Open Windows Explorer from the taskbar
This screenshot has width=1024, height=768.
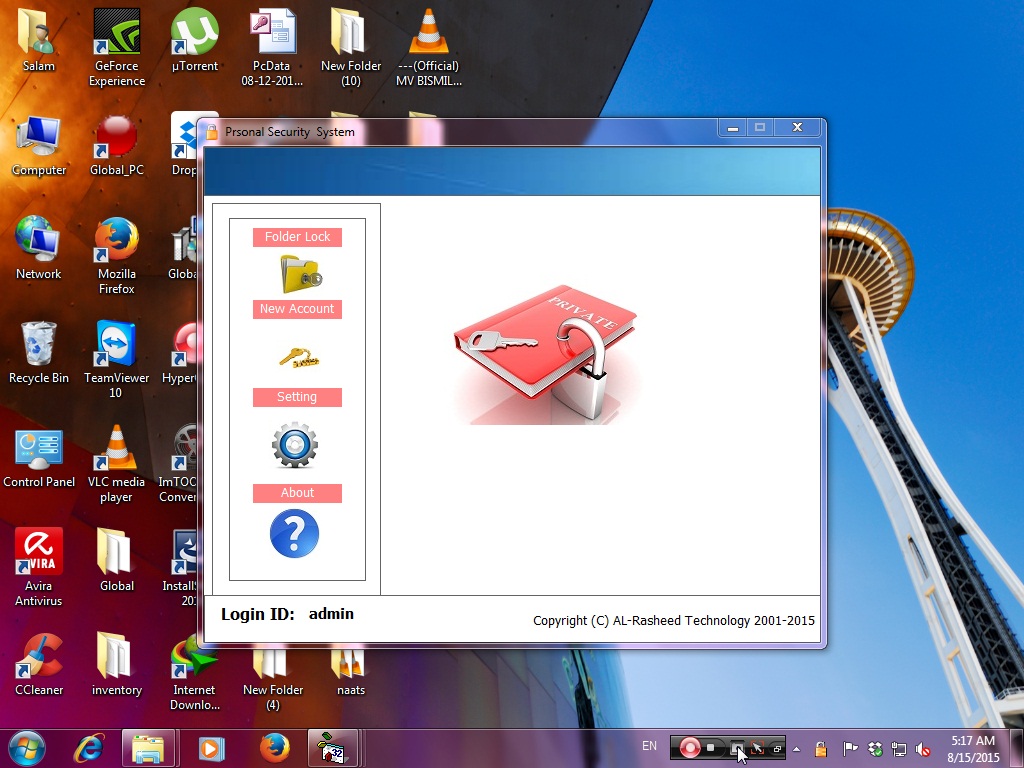[148, 748]
